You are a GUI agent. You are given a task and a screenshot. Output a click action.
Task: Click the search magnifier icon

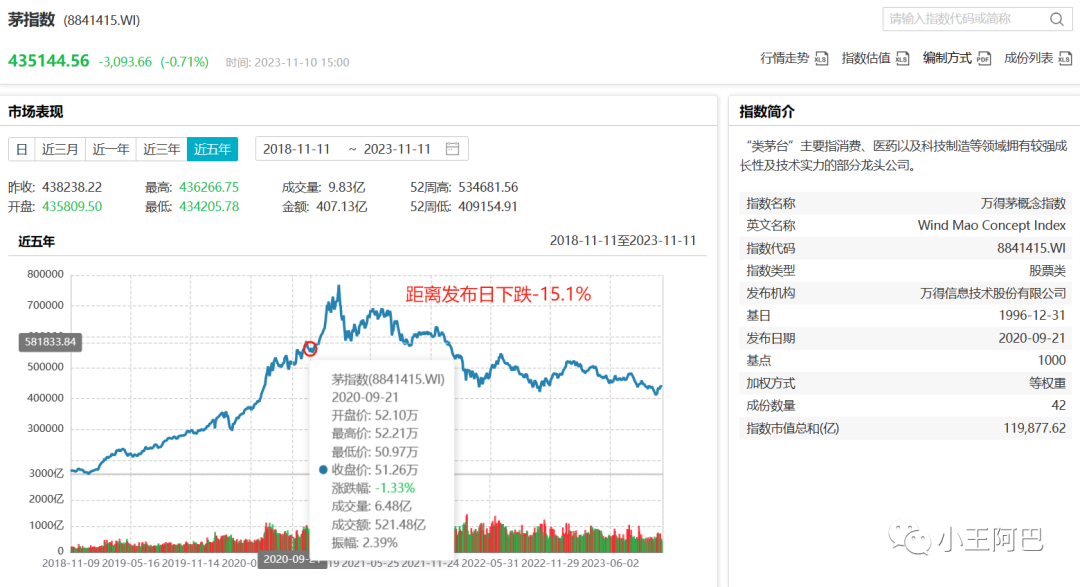[x=1057, y=19]
